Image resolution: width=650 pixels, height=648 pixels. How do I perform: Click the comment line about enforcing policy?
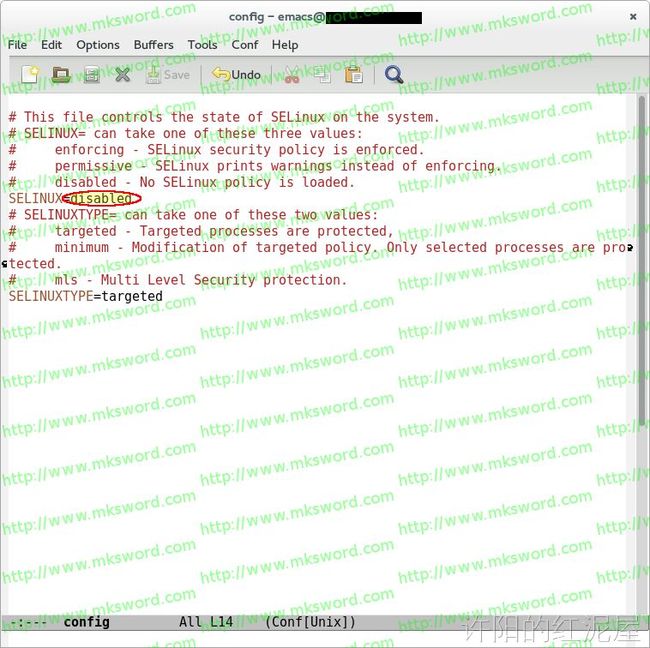(x=216, y=150)
